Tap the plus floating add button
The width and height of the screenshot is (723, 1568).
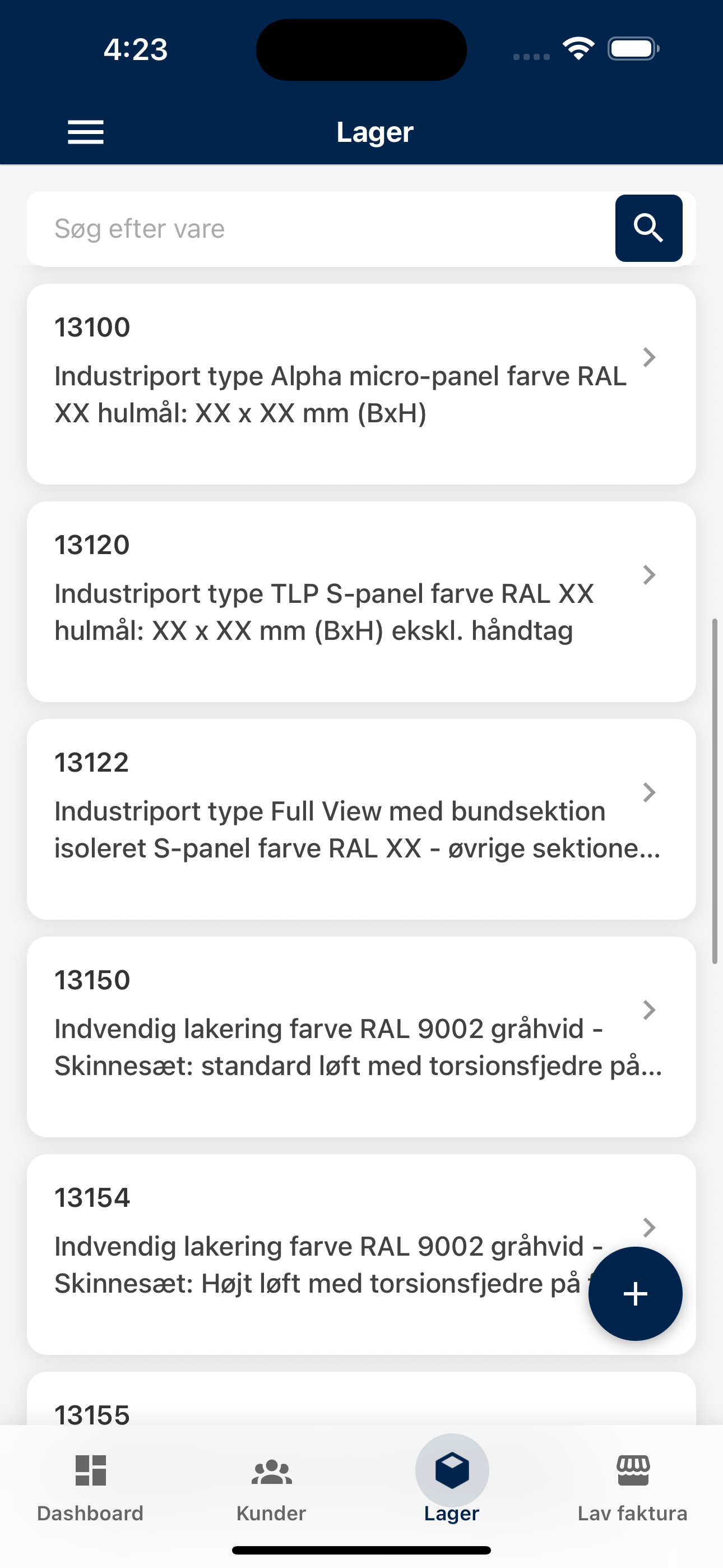635,1293
